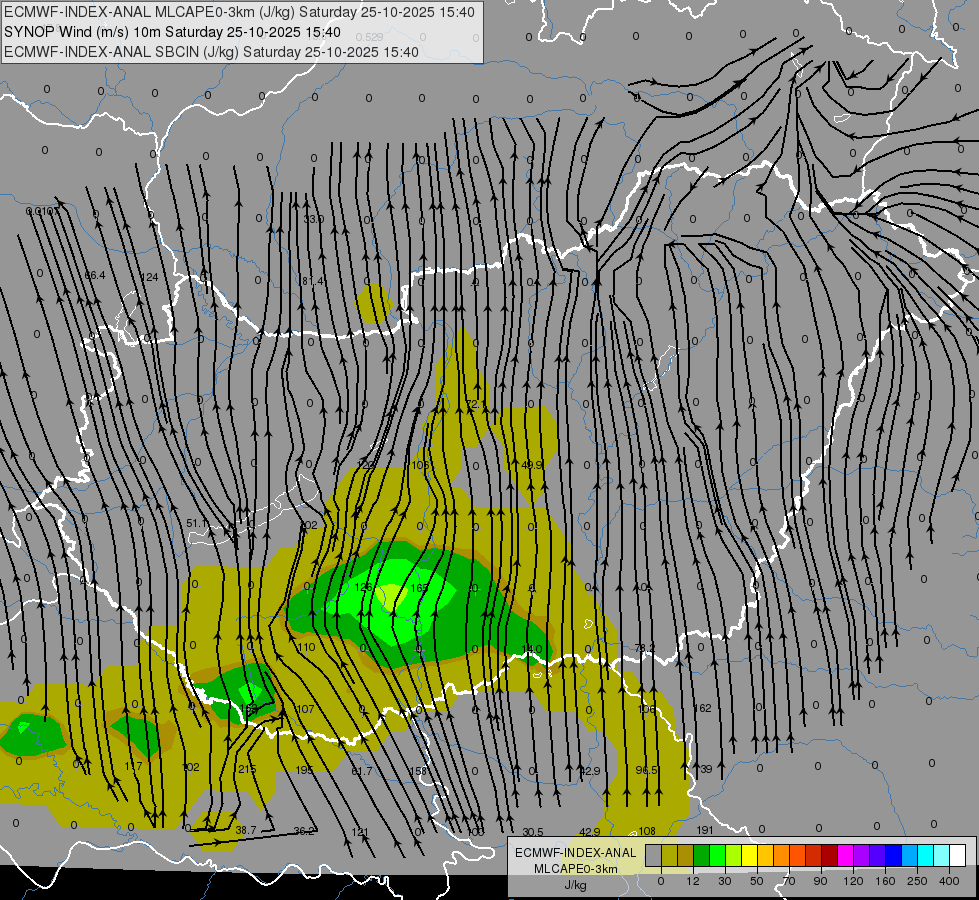Click the '39' value on the map
Screen dimensions: 979x900
pos(706,769)
